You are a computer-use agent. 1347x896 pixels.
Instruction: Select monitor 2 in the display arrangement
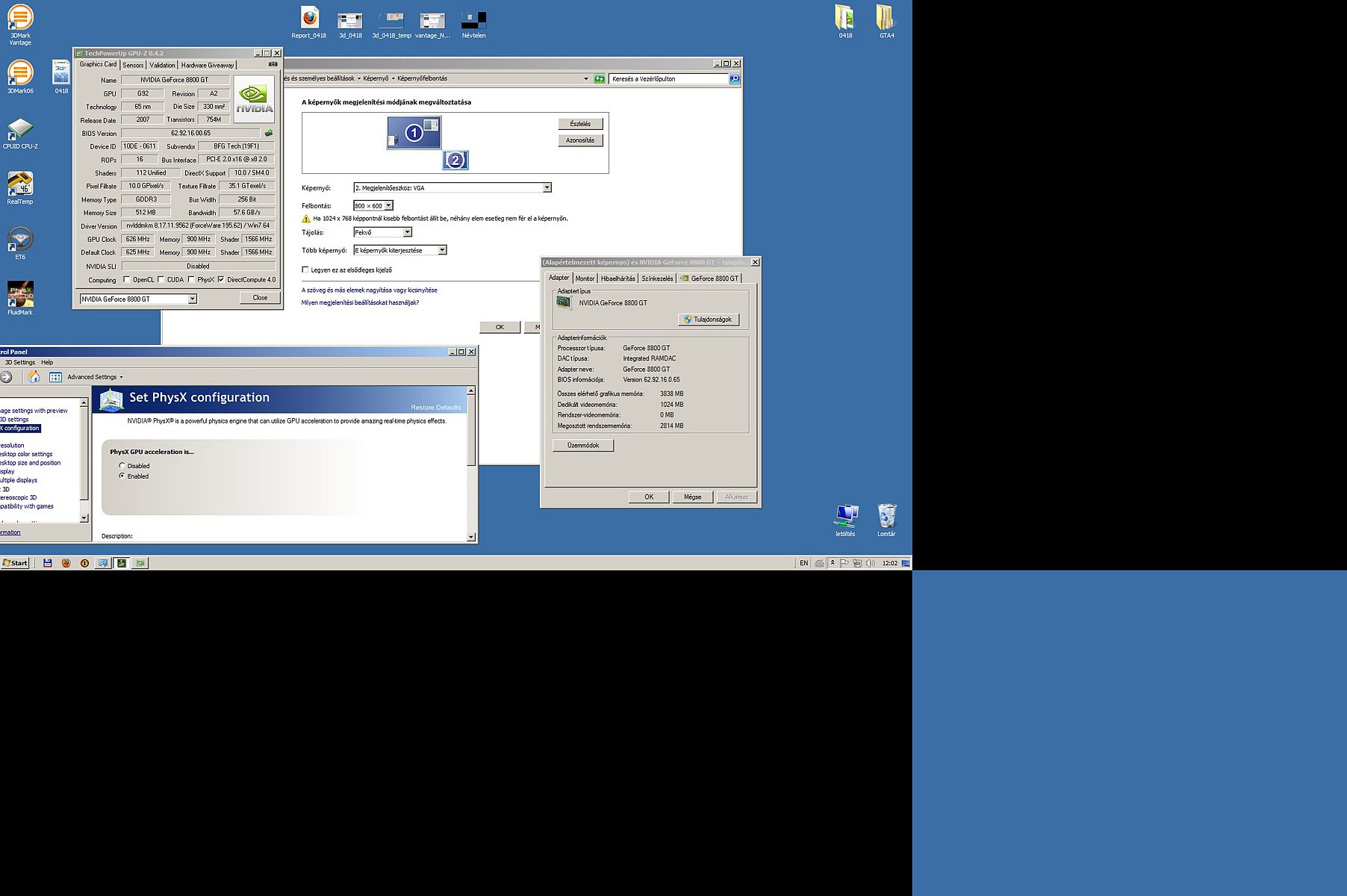click(455, 160)
